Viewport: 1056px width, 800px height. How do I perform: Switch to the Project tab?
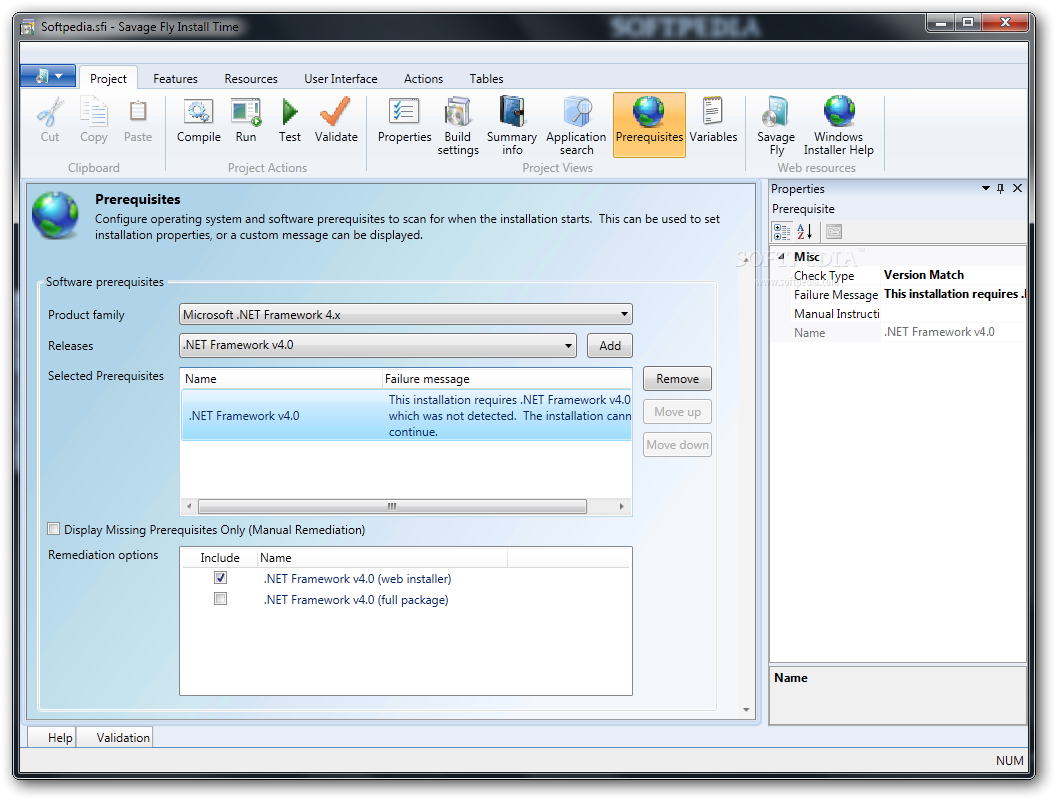click(108, 79)
